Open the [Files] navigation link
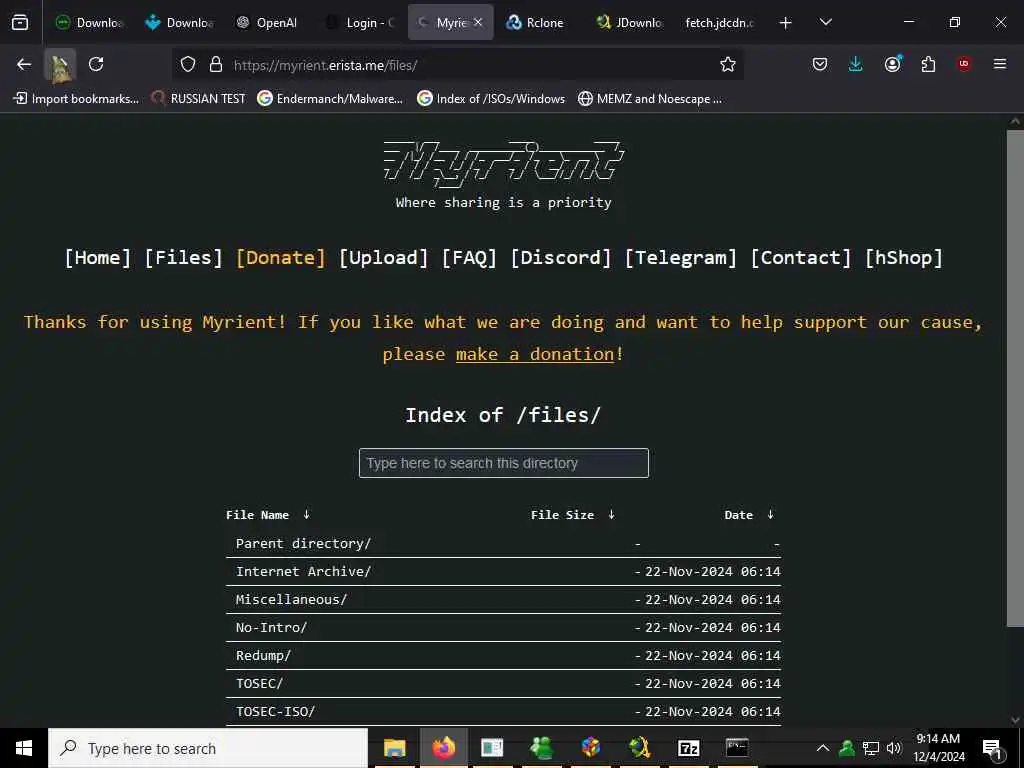 click(184, 257)
